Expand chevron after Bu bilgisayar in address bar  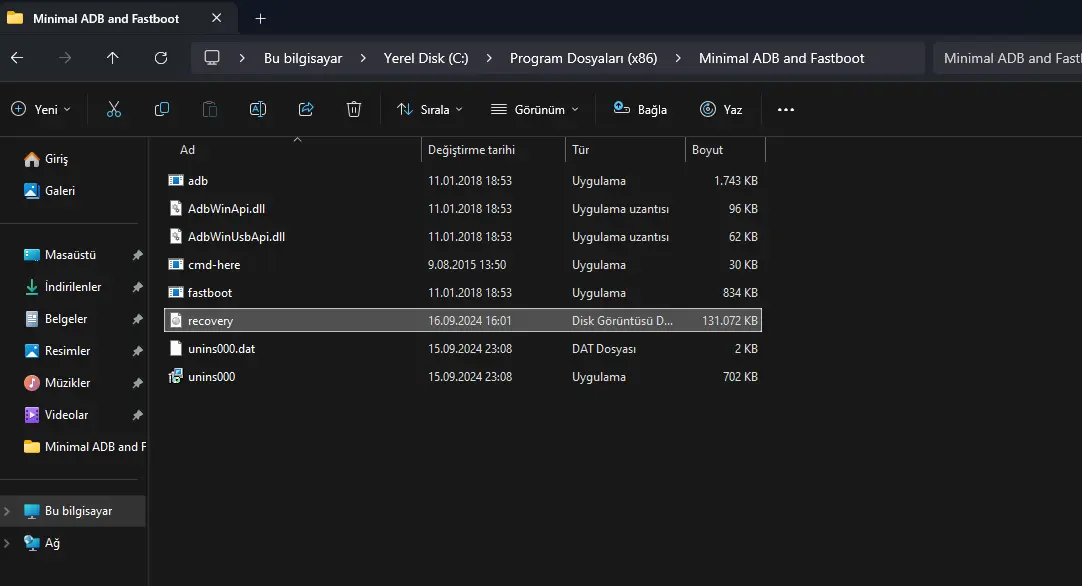pos(363,58)
